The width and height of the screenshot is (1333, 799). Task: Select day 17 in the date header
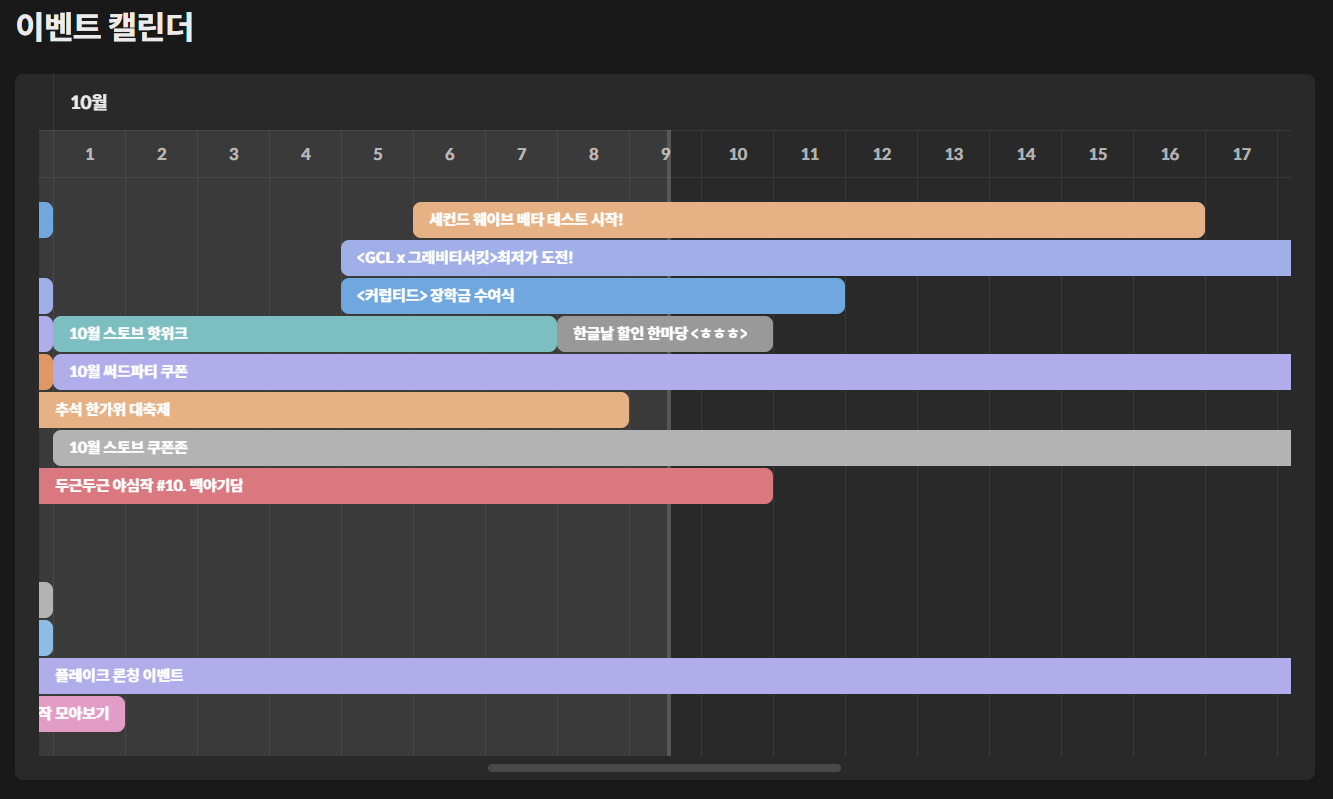click(1242, 154)
